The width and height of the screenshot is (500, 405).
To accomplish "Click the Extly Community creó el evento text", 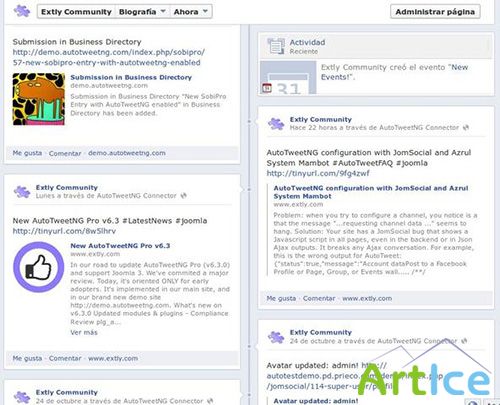I will coord(394,72).
